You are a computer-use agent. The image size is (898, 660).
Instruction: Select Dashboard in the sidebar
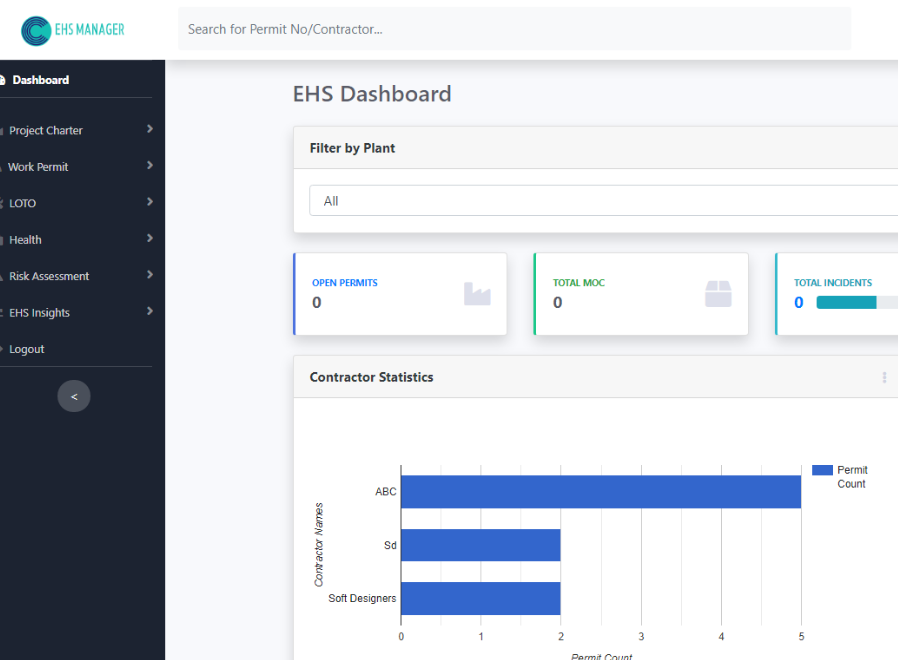42,79
